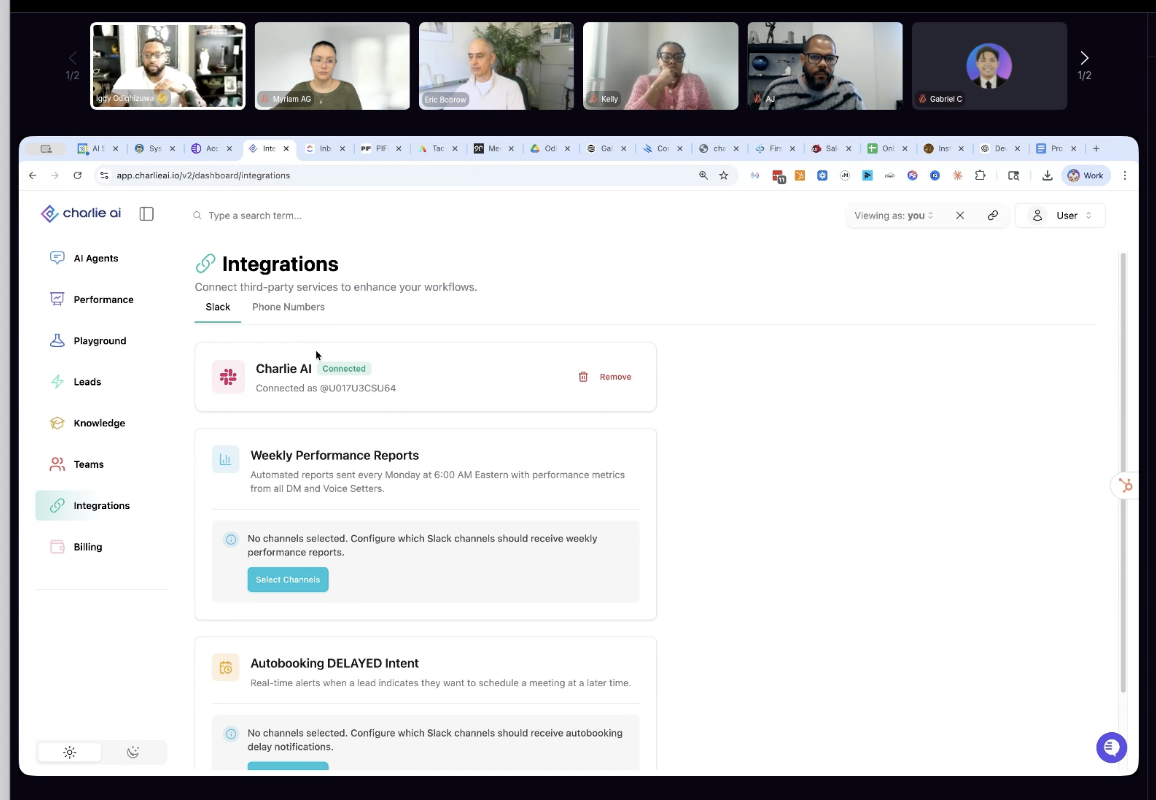Switch to light theme sun toggle
Image resolution: width=1156 pixels, height=800 pixels.
[69, 752]
